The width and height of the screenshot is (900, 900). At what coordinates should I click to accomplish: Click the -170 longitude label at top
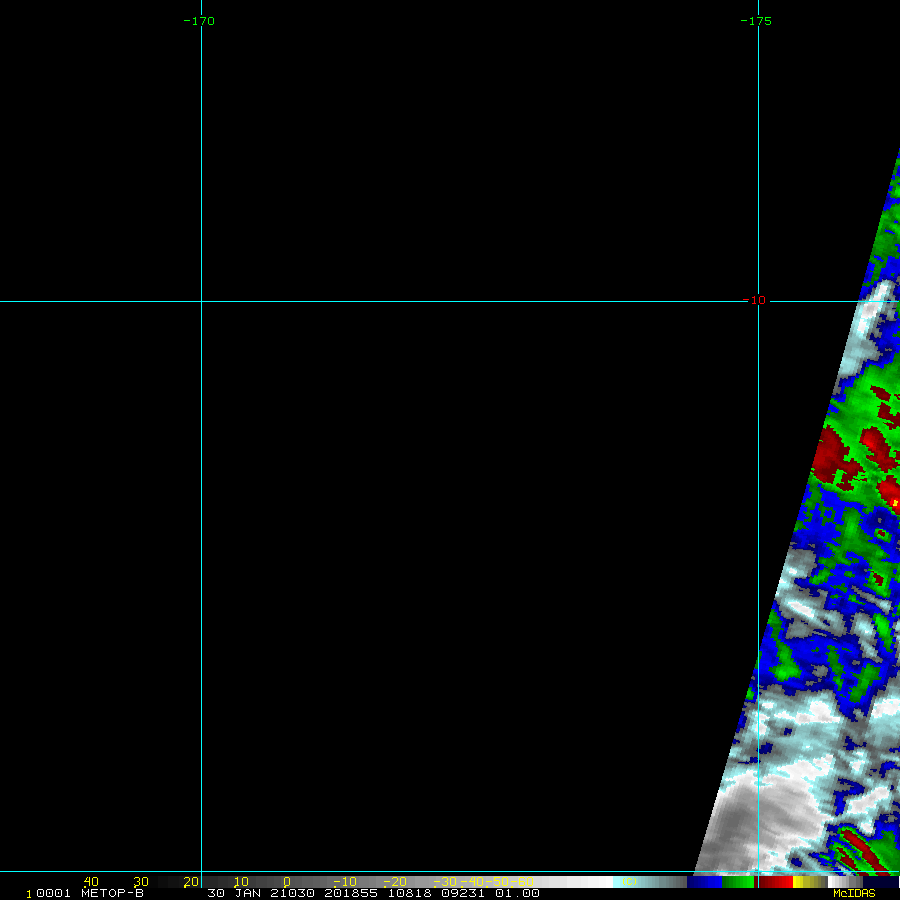pos(200,21)
